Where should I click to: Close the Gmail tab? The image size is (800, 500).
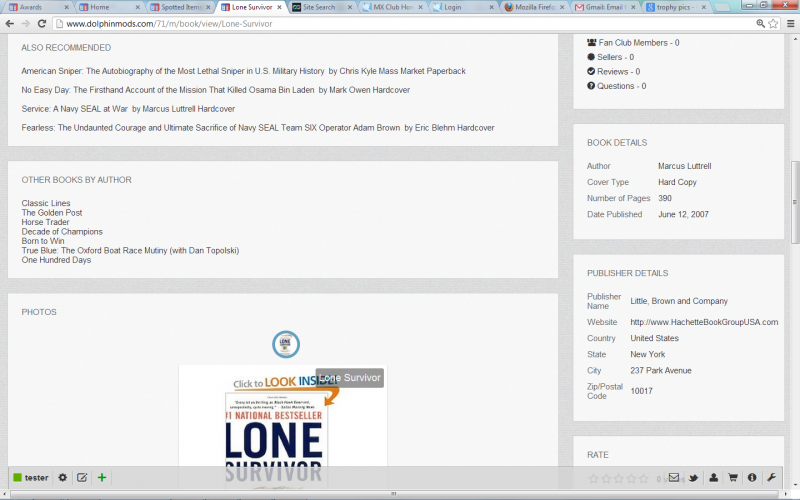pyautogui.click(x=633, y=7)
